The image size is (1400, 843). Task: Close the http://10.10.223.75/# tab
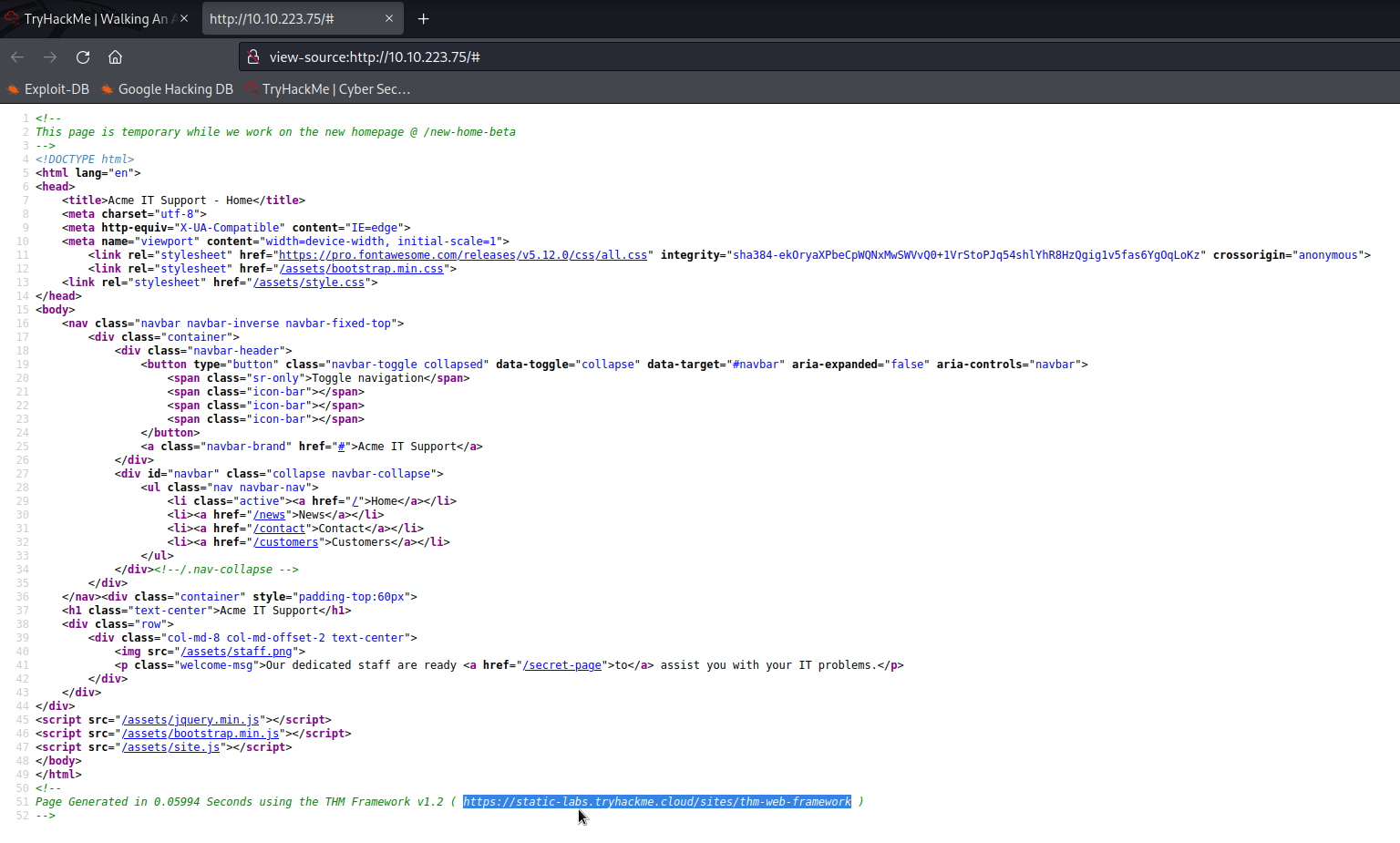[389, 18]
